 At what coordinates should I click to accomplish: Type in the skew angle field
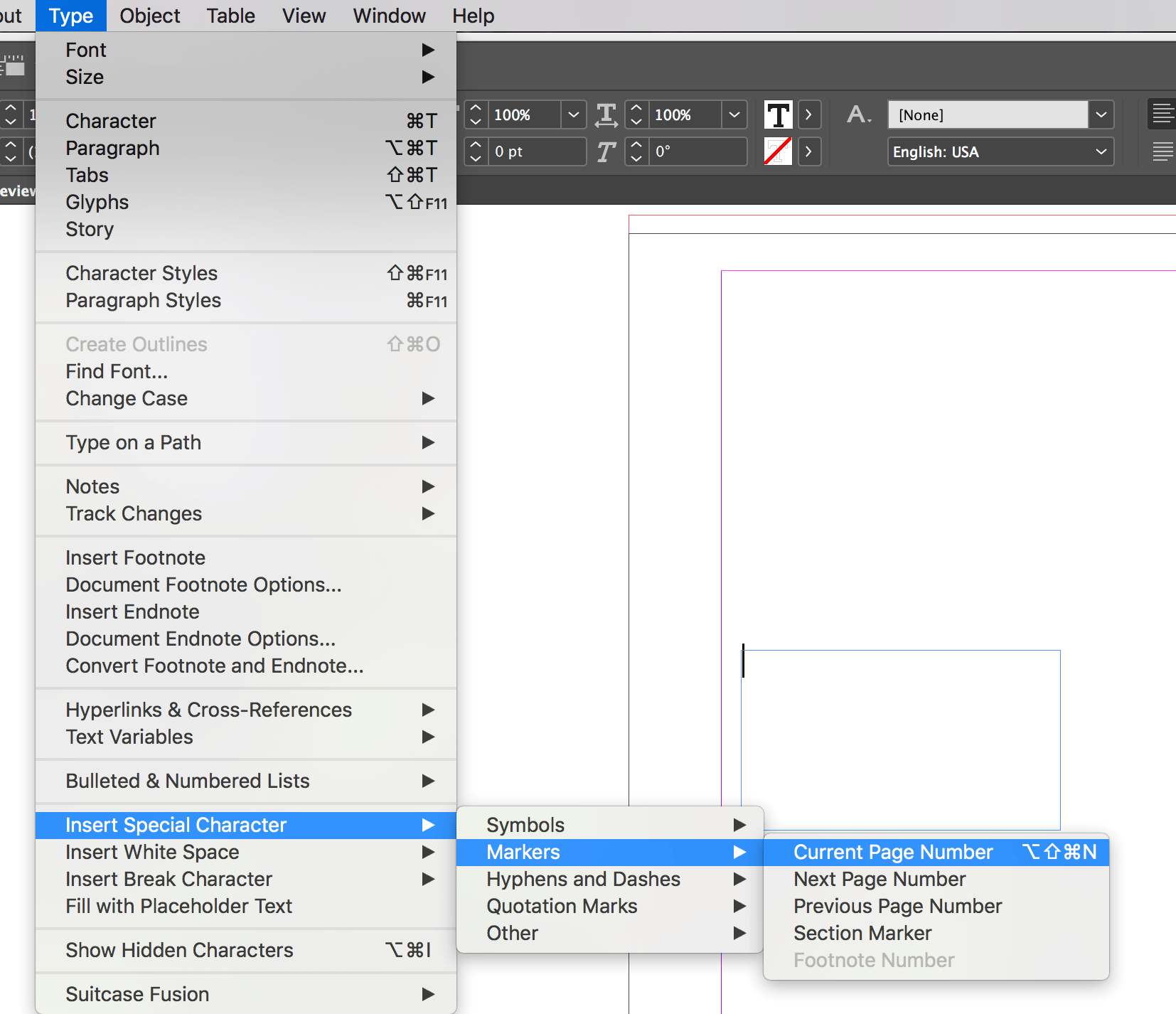click(697, 151)
